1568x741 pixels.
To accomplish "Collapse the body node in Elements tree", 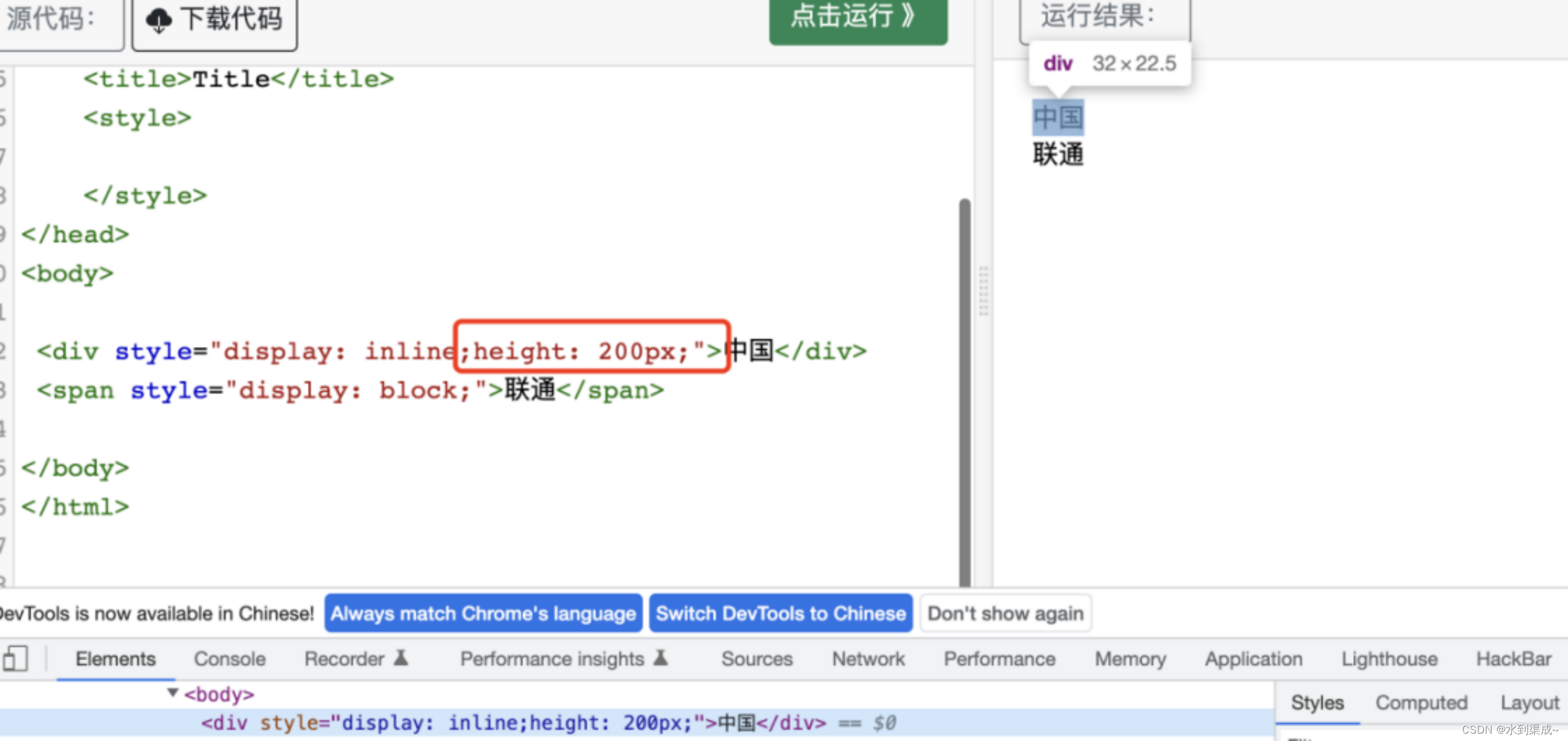I will pyautogui.click(x=173, y=693).
